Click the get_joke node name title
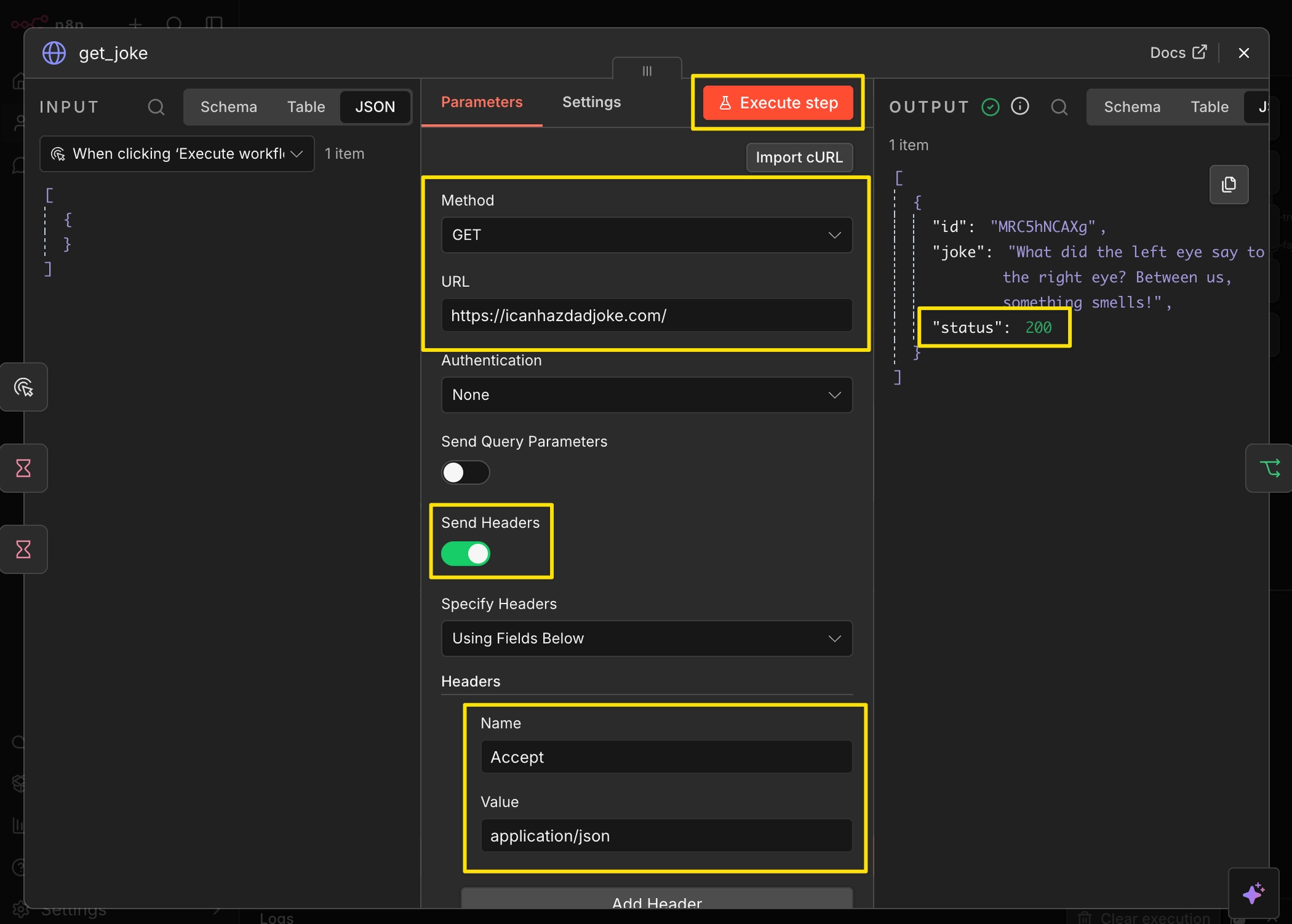 (x=114, y=53)
